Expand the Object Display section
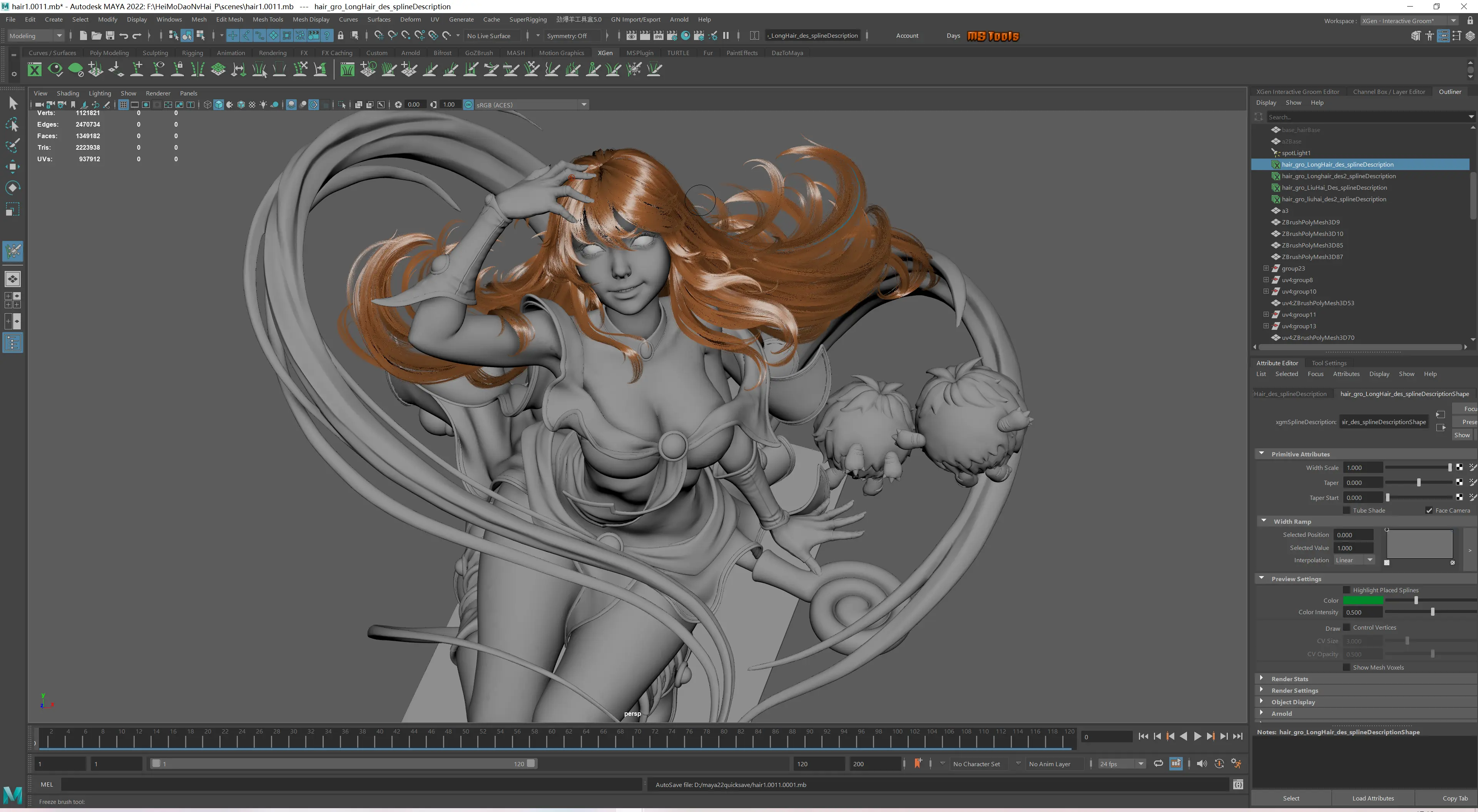The image size is (1478, 812). click(x=1261, y=701)
